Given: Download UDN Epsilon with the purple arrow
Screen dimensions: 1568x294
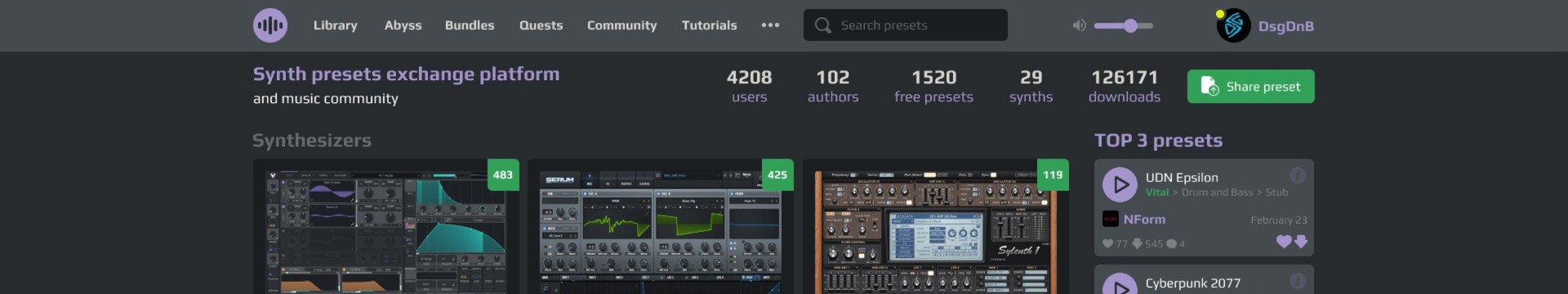Looking at the screenshot, I should (1301, 242).
